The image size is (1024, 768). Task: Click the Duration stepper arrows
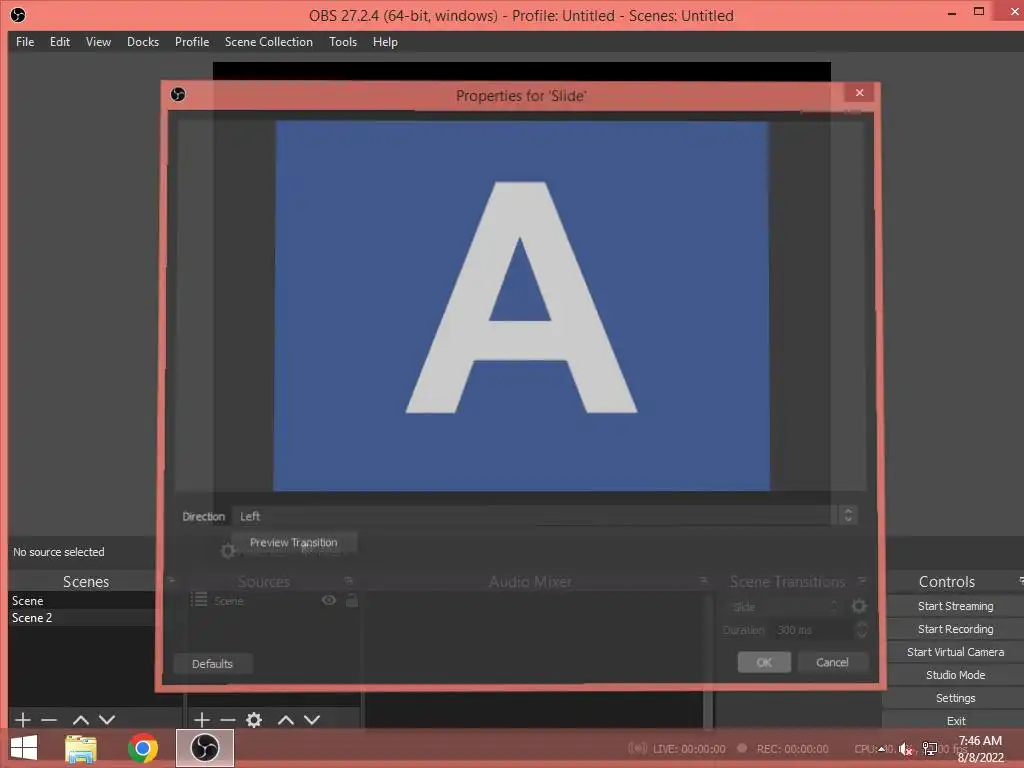[861, 630]
